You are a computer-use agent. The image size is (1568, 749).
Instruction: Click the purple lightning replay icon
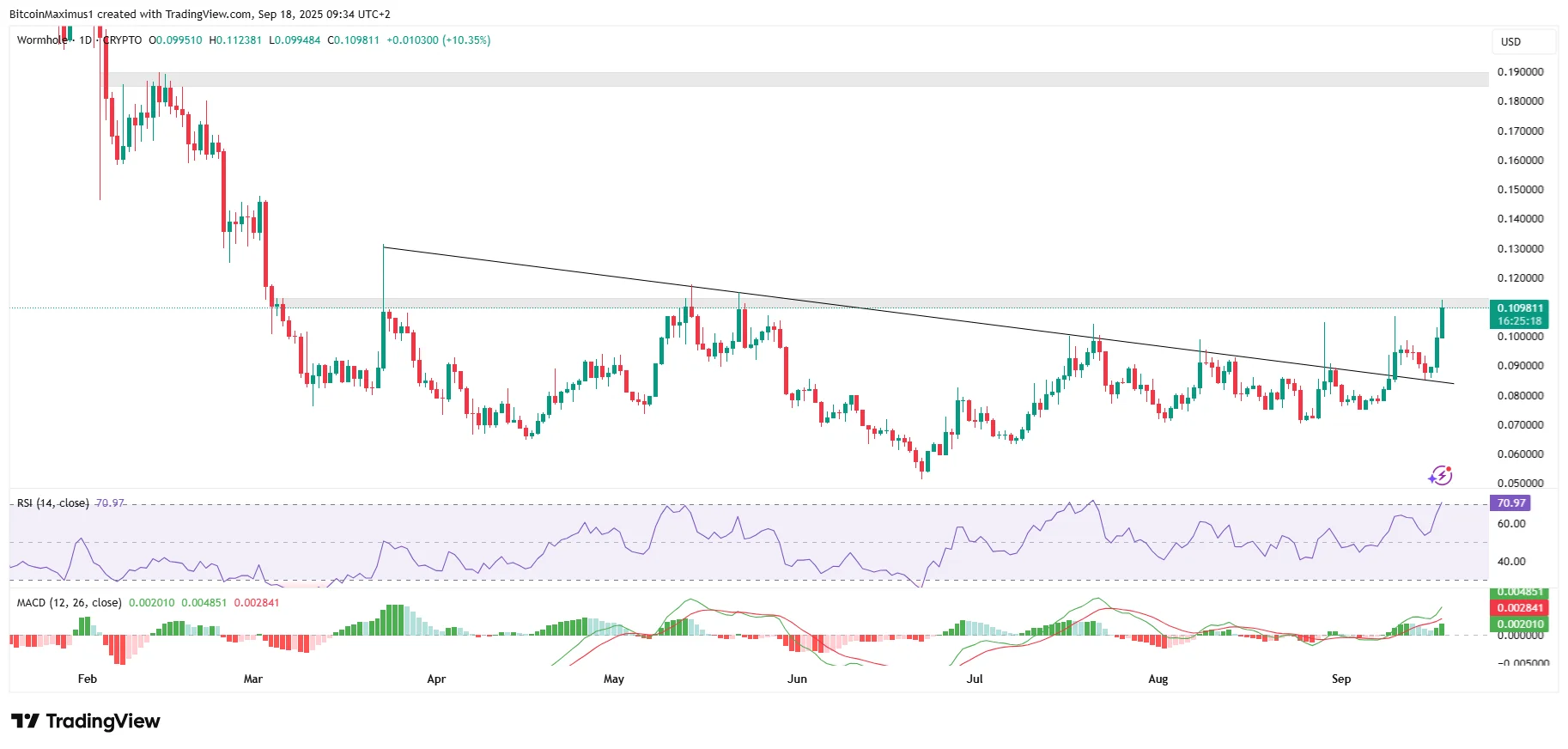(x=1440, y=475)
